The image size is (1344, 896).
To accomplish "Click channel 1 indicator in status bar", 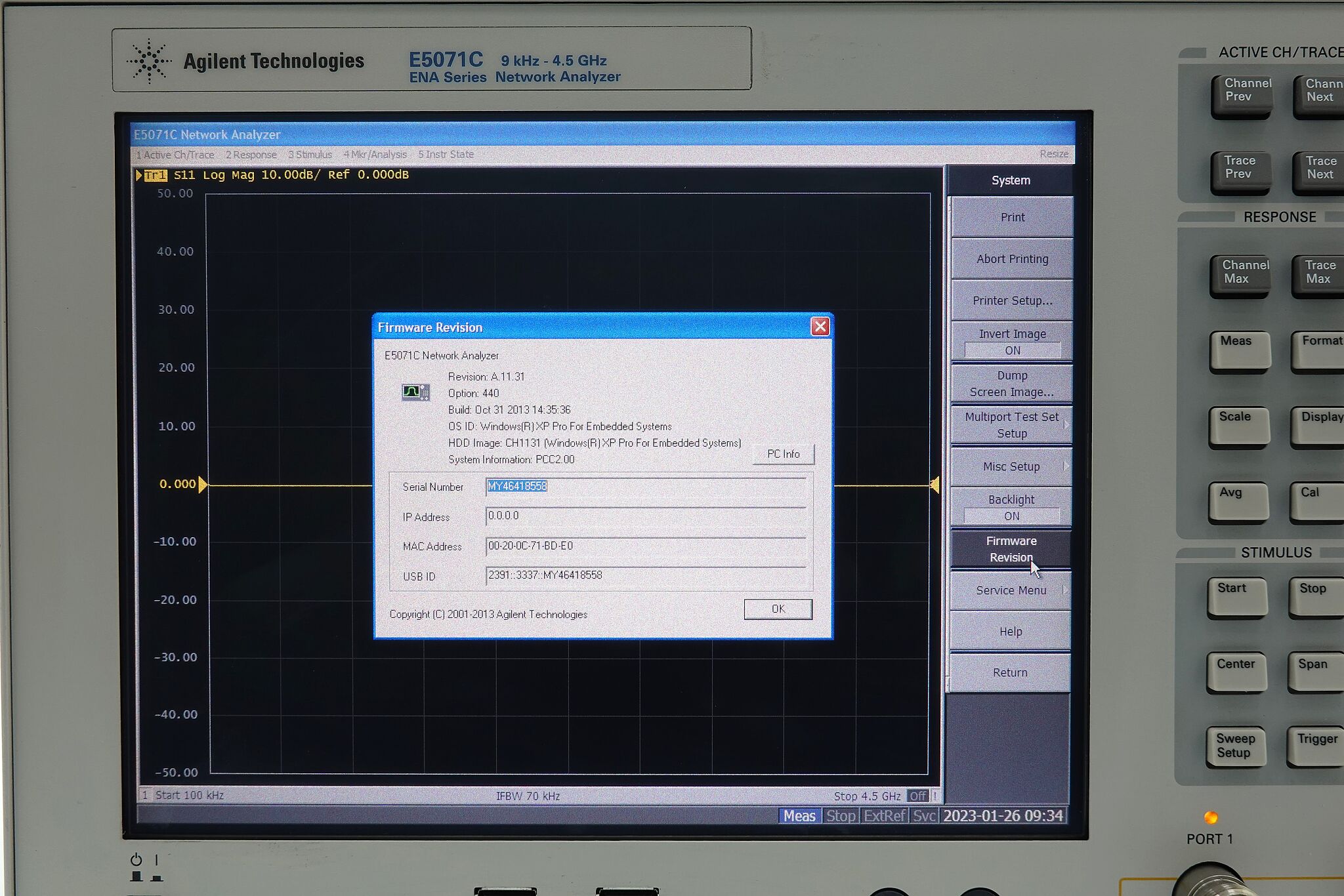I will pos(145,795).
